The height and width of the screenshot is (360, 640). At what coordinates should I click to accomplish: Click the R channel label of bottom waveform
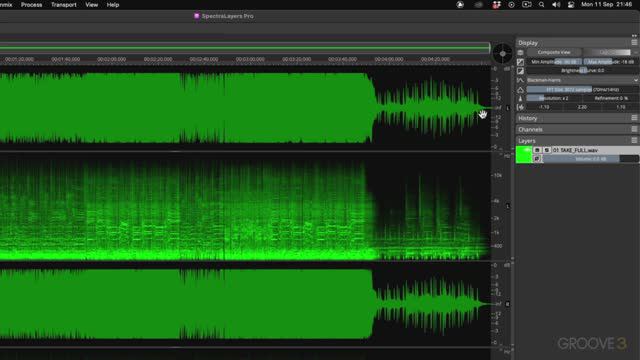(508, 304)
